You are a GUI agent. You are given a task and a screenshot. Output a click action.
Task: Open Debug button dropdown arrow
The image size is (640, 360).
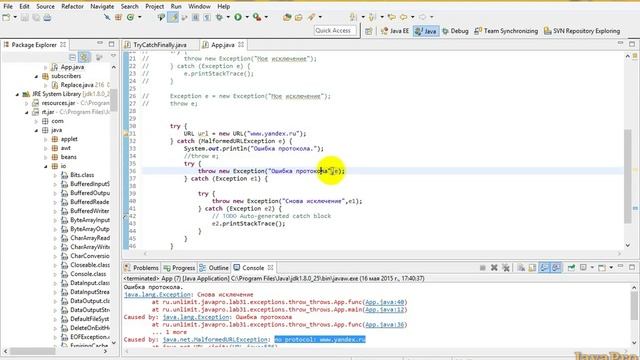click(x=228, y=17)
